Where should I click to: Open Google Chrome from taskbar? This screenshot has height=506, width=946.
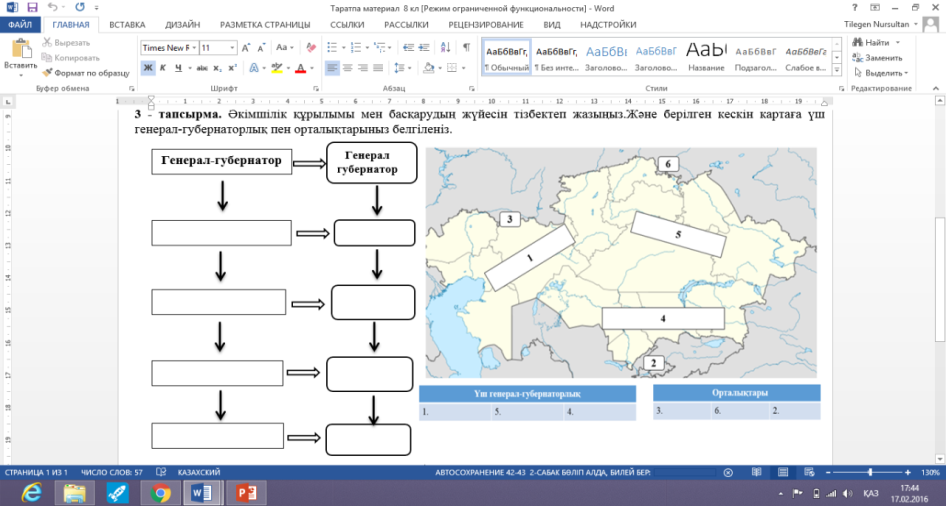pos(160,493)
